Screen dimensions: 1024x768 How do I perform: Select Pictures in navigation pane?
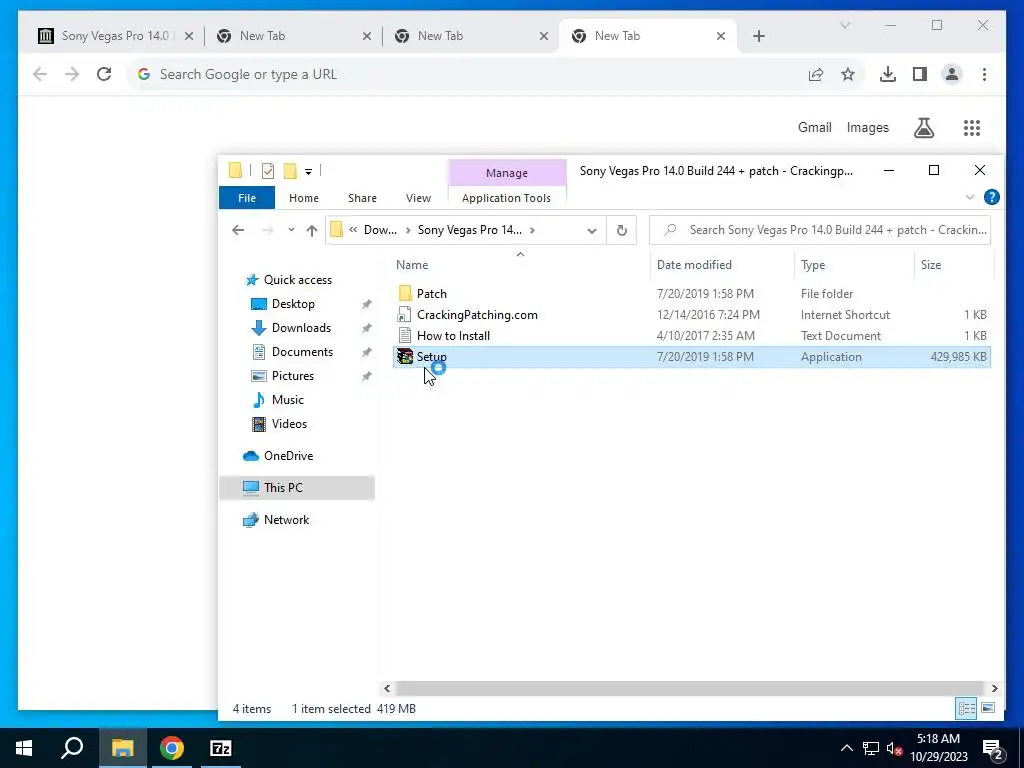[x=293, y=376]
